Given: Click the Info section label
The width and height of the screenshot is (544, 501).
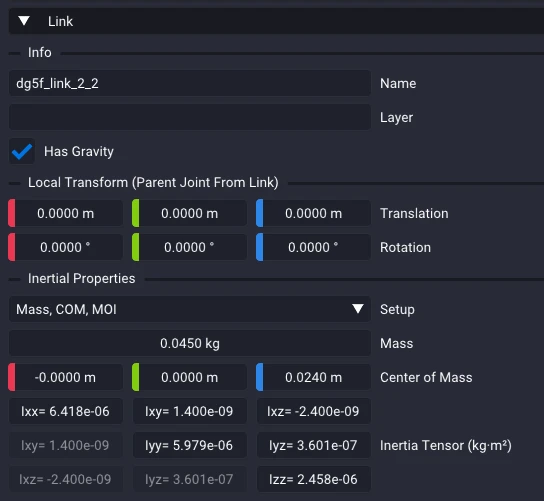Looking at the screenshot, I should click(40, 52).
